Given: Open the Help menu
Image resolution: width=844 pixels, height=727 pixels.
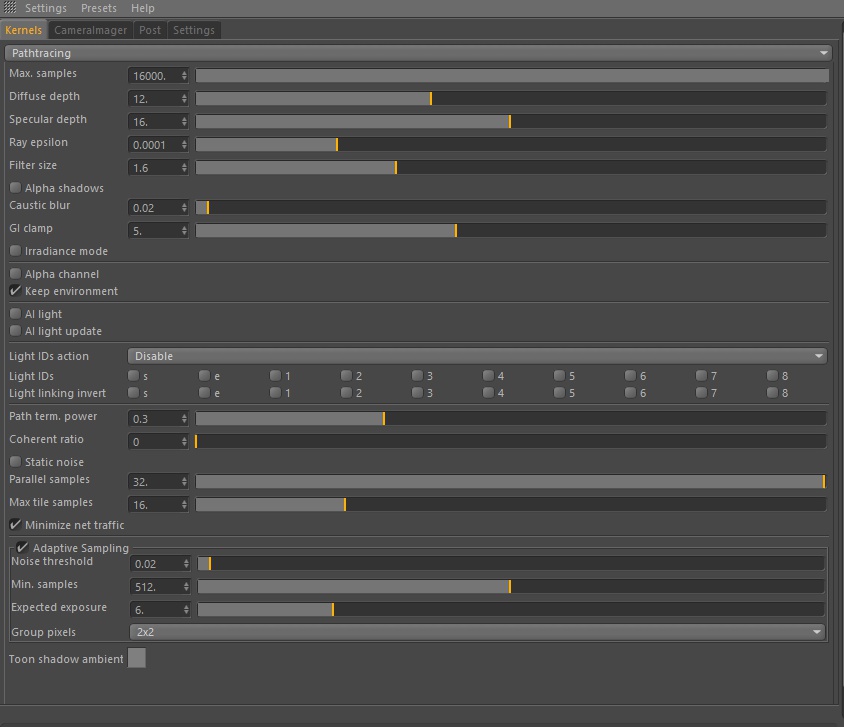Looking at the screenshot, I should point(143,8).
